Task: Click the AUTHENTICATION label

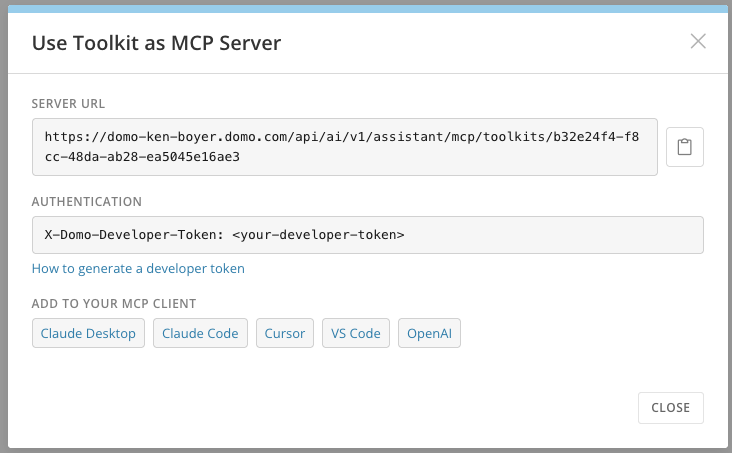Action: coord(87,202)
